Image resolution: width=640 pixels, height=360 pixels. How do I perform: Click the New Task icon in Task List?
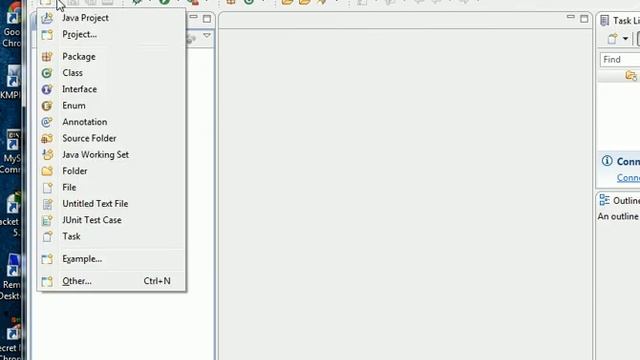[612, 39]
